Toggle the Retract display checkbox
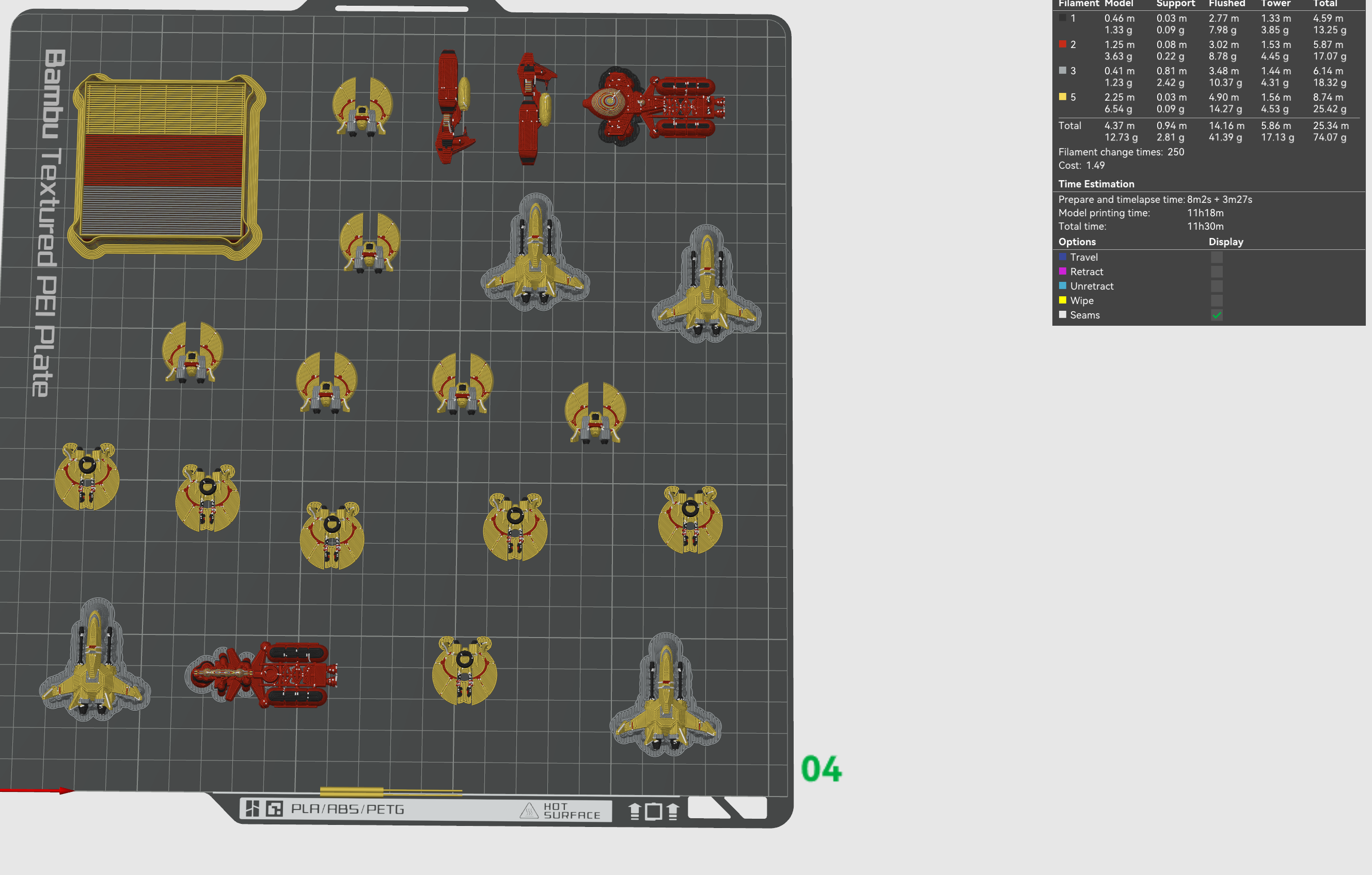 [1217, 272]
